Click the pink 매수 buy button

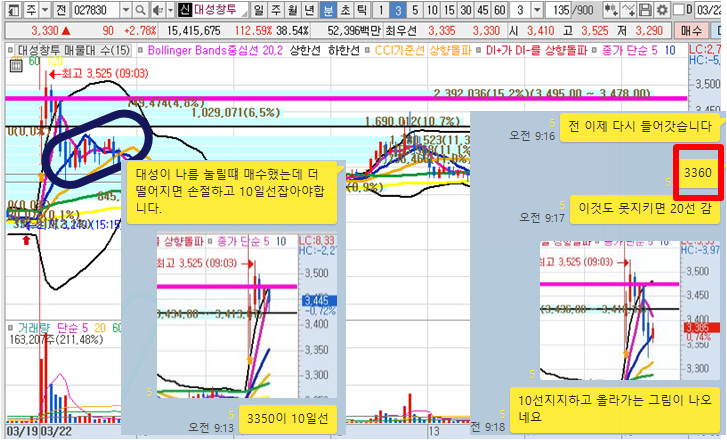tap(691, 31)
